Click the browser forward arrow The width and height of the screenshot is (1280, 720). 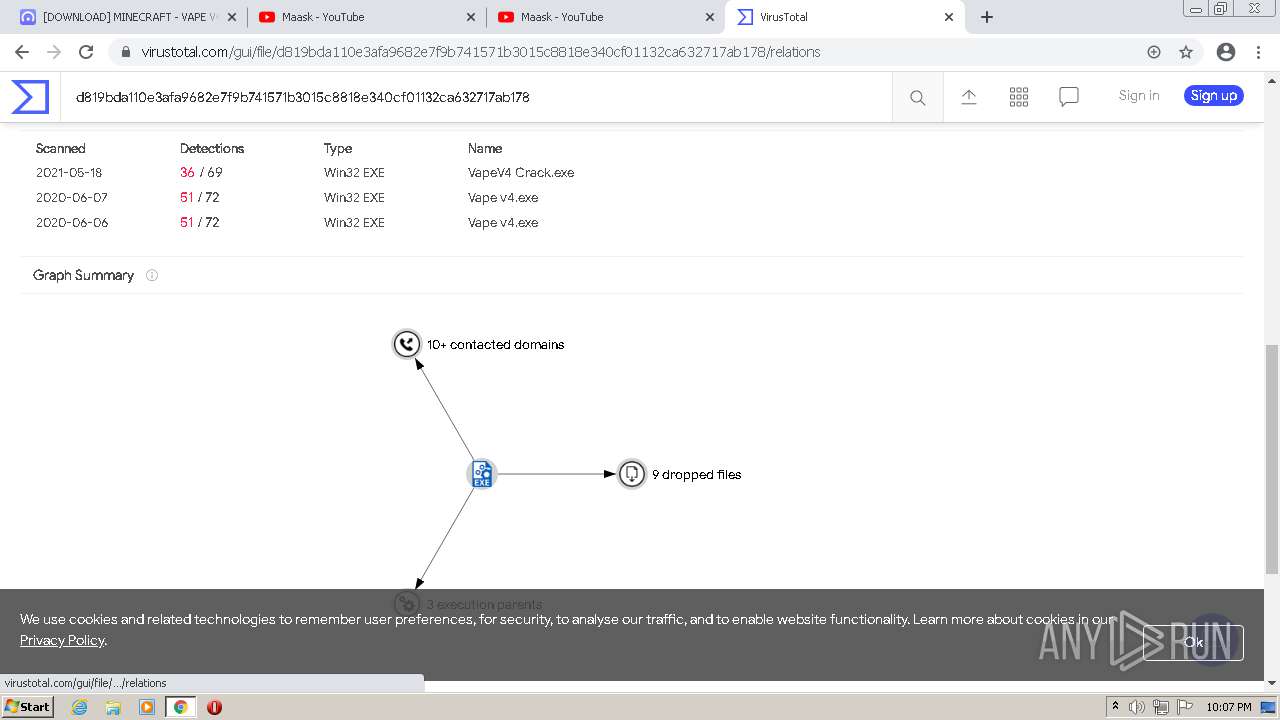tap(54, 52)
